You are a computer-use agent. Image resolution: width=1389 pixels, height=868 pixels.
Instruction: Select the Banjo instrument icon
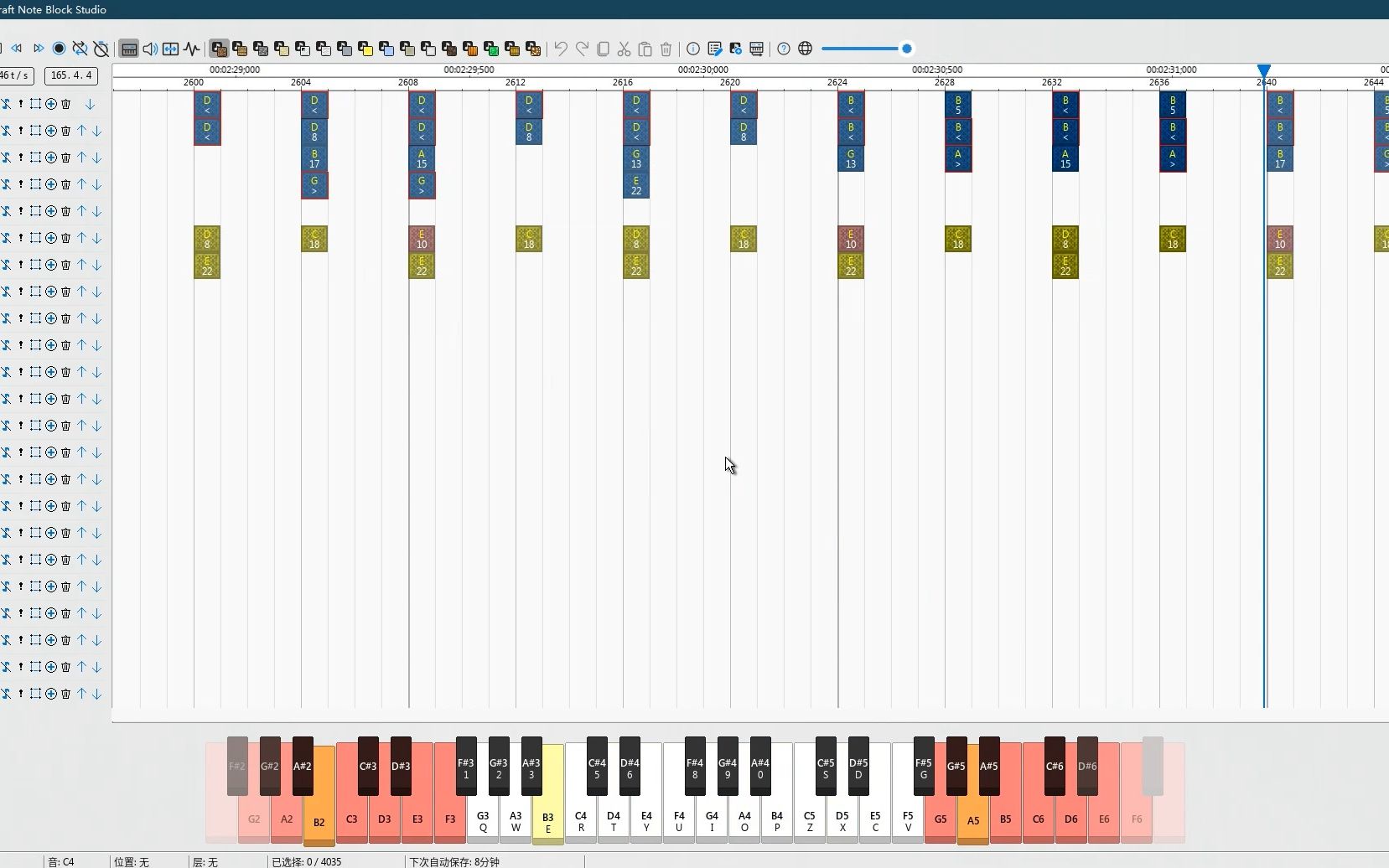tap(512, 49)
